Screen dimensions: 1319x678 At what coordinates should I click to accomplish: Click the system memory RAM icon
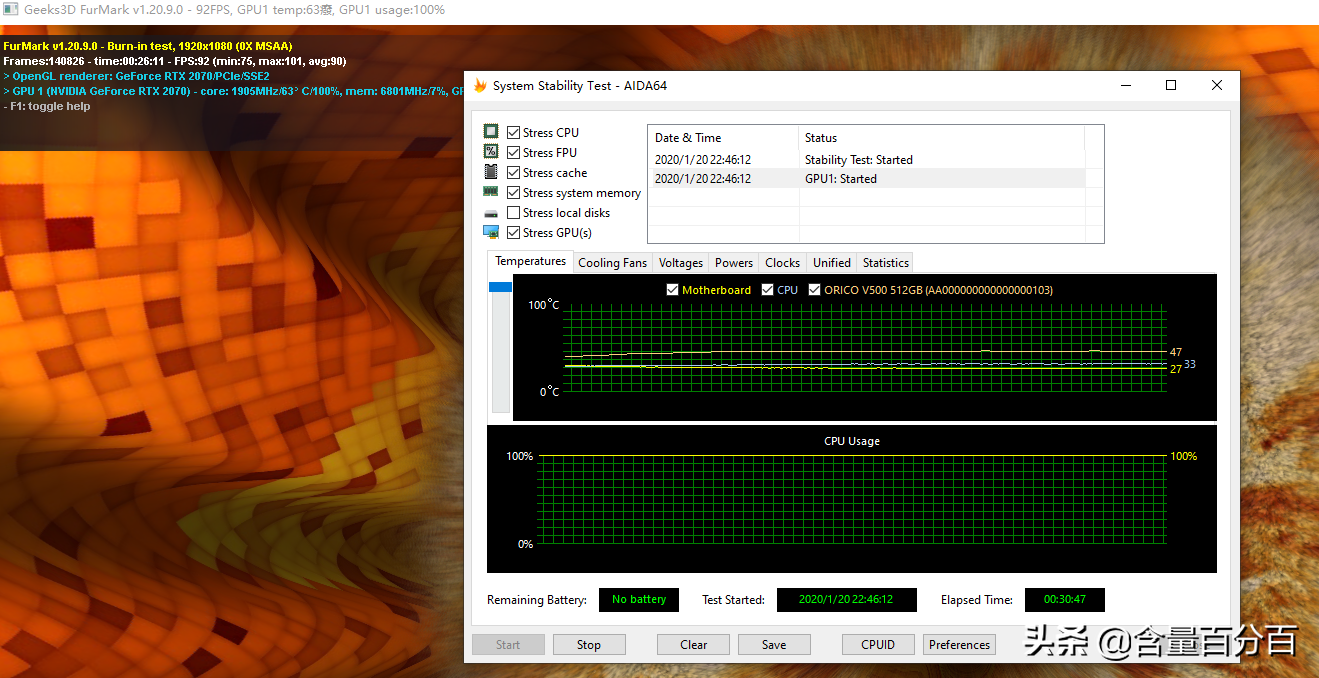(491, 192)
